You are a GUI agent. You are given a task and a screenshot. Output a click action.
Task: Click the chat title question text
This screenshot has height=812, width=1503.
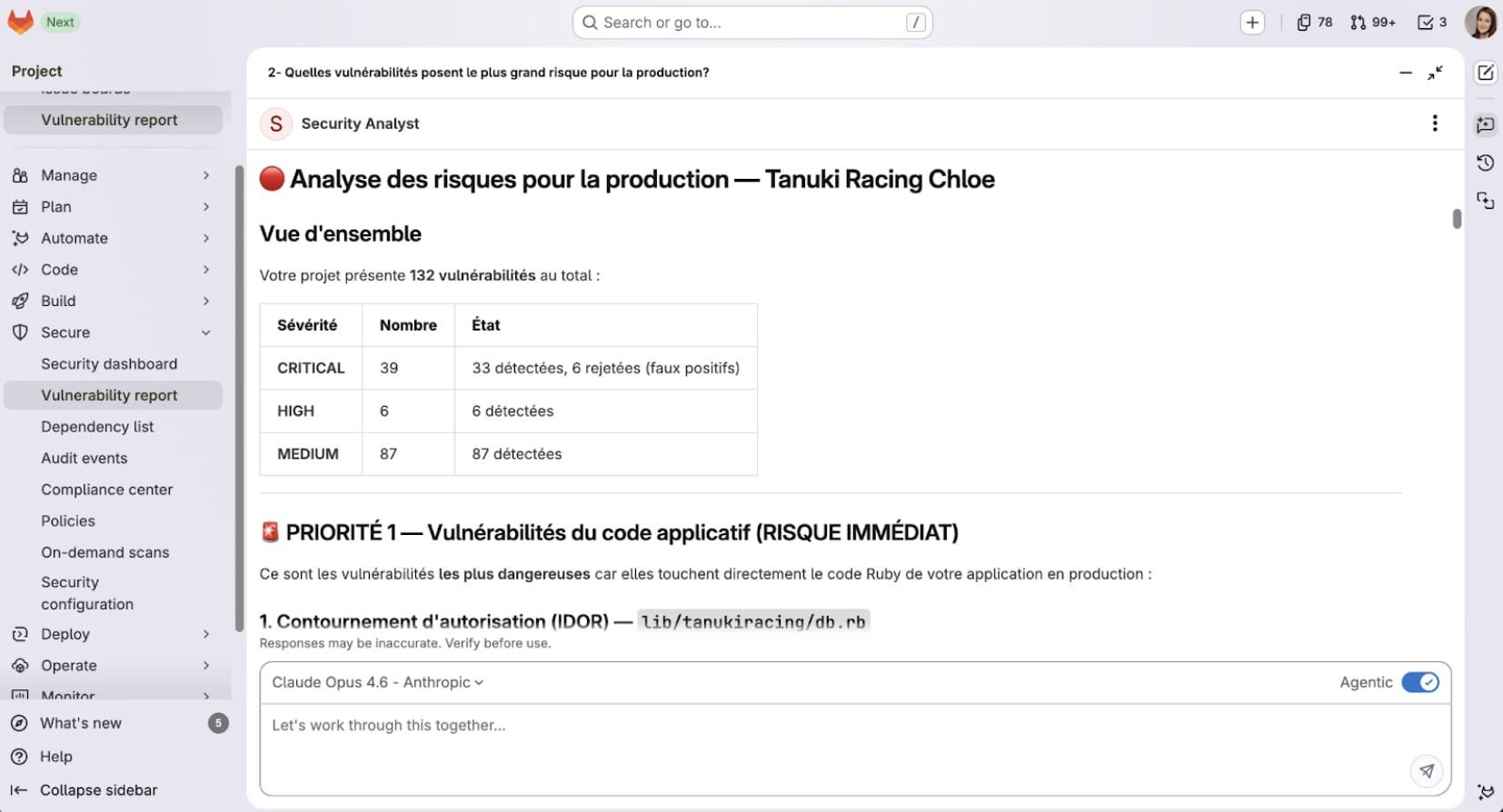click(488, 73)
